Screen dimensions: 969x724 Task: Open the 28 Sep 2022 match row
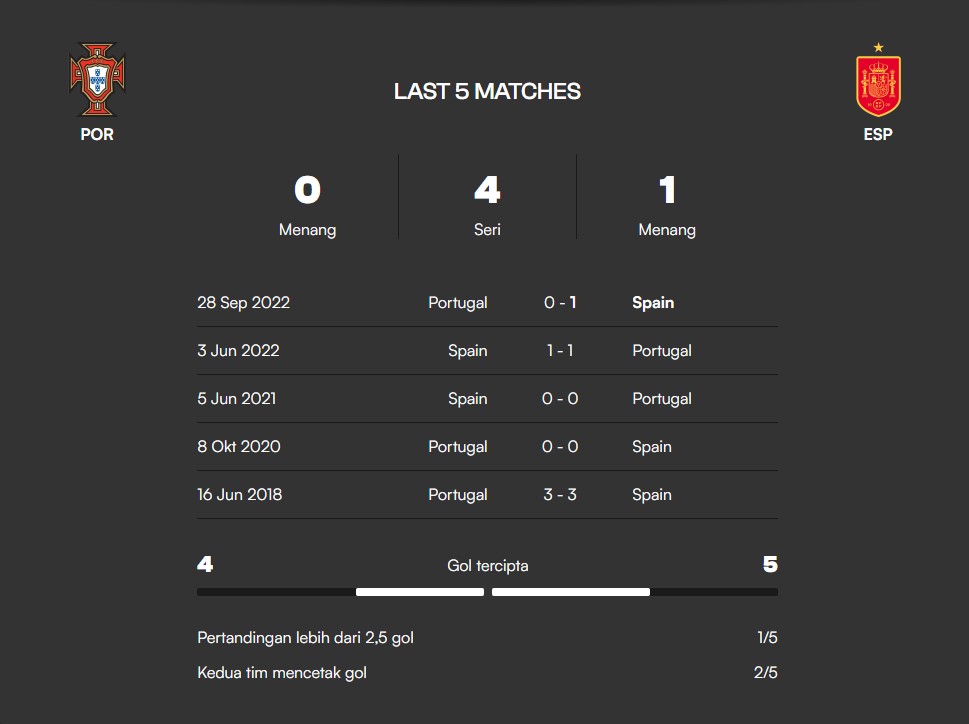487,303
